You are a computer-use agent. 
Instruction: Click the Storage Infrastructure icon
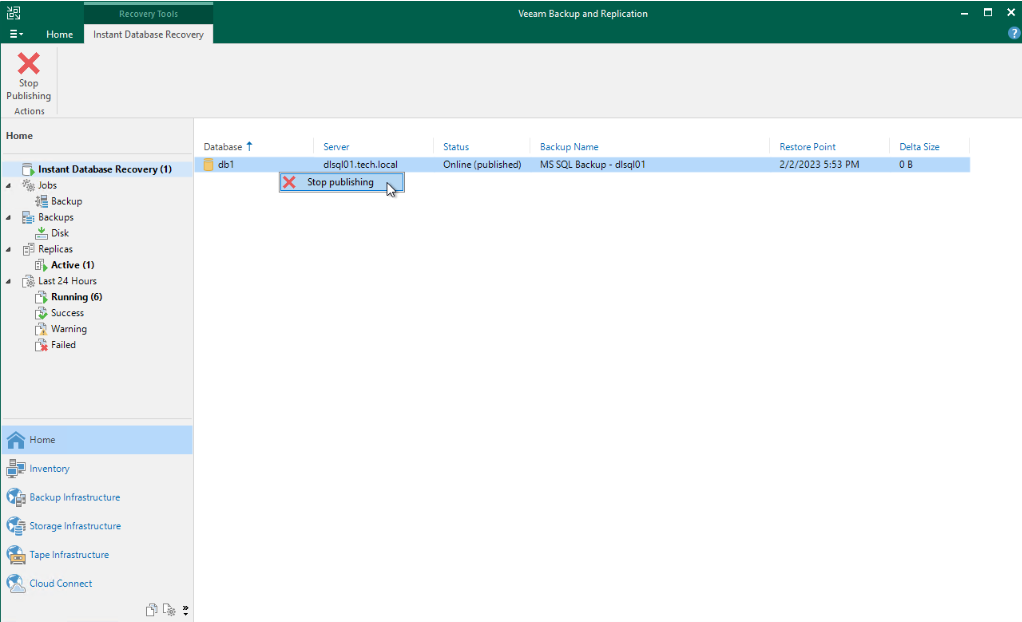15,526
